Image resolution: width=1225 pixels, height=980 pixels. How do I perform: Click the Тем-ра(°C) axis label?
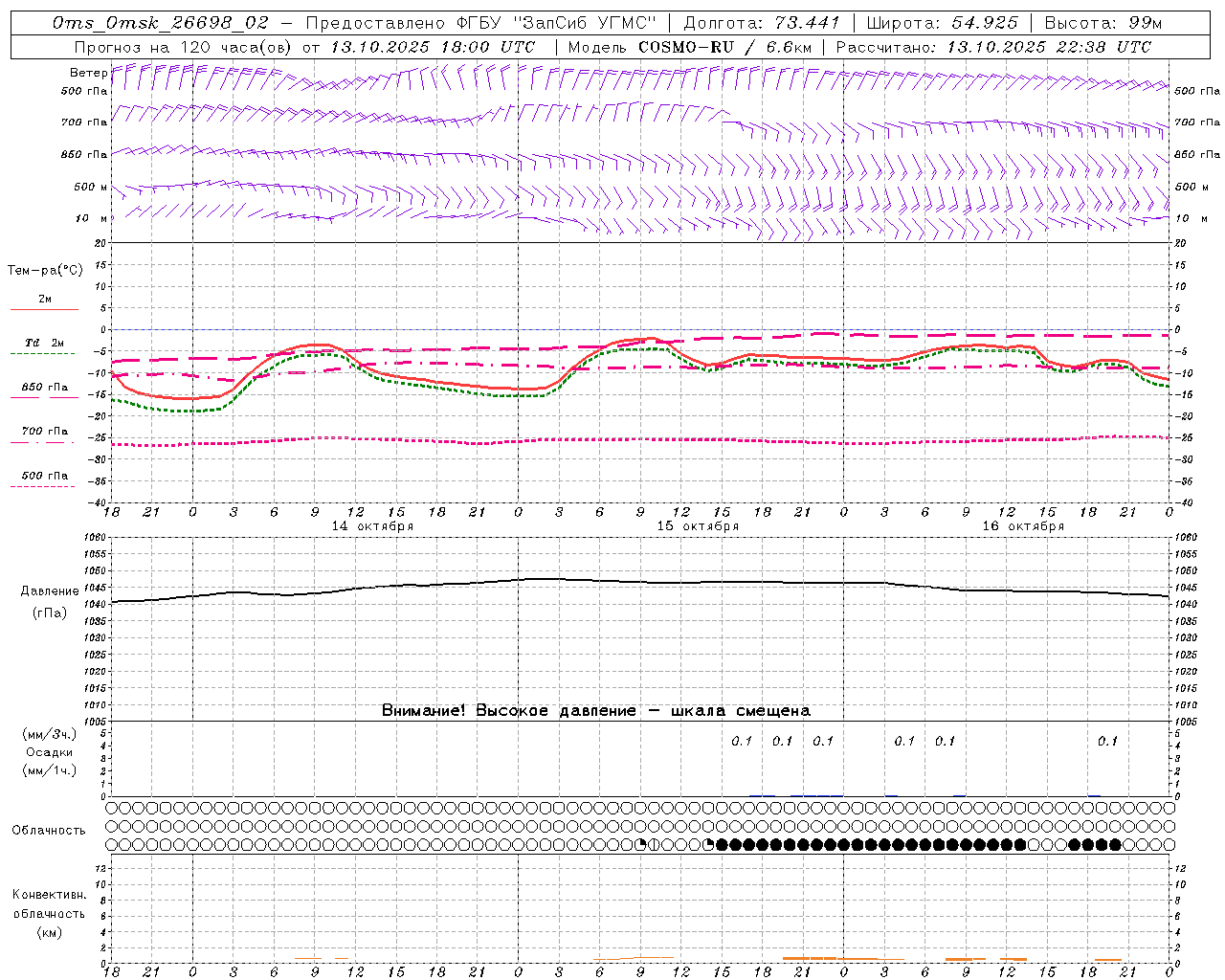pyautogui.click(x=45, y=271)
